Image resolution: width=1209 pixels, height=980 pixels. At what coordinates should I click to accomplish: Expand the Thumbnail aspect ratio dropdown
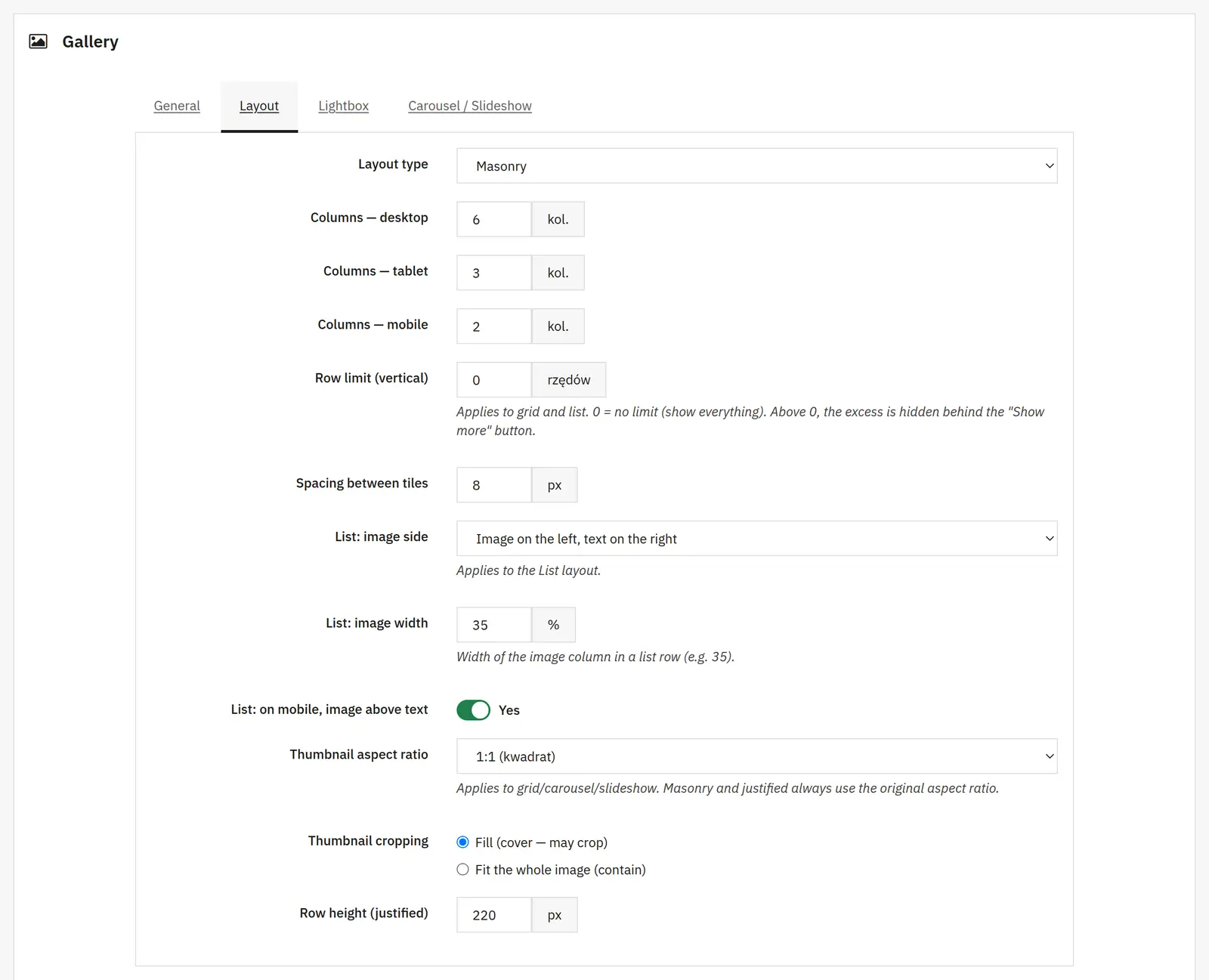[756, 756]
